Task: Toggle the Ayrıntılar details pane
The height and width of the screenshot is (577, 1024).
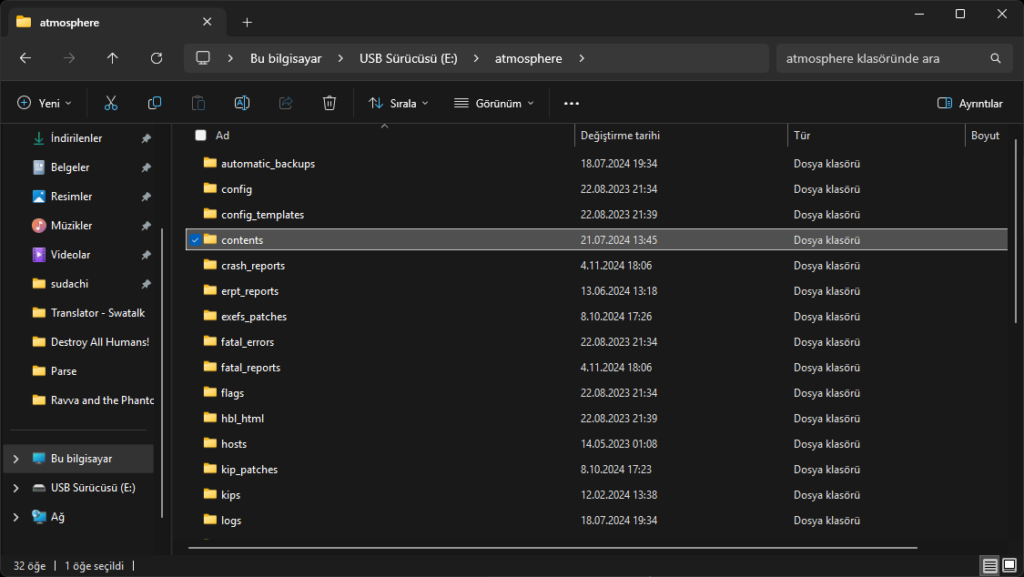Action: point(969,103)
